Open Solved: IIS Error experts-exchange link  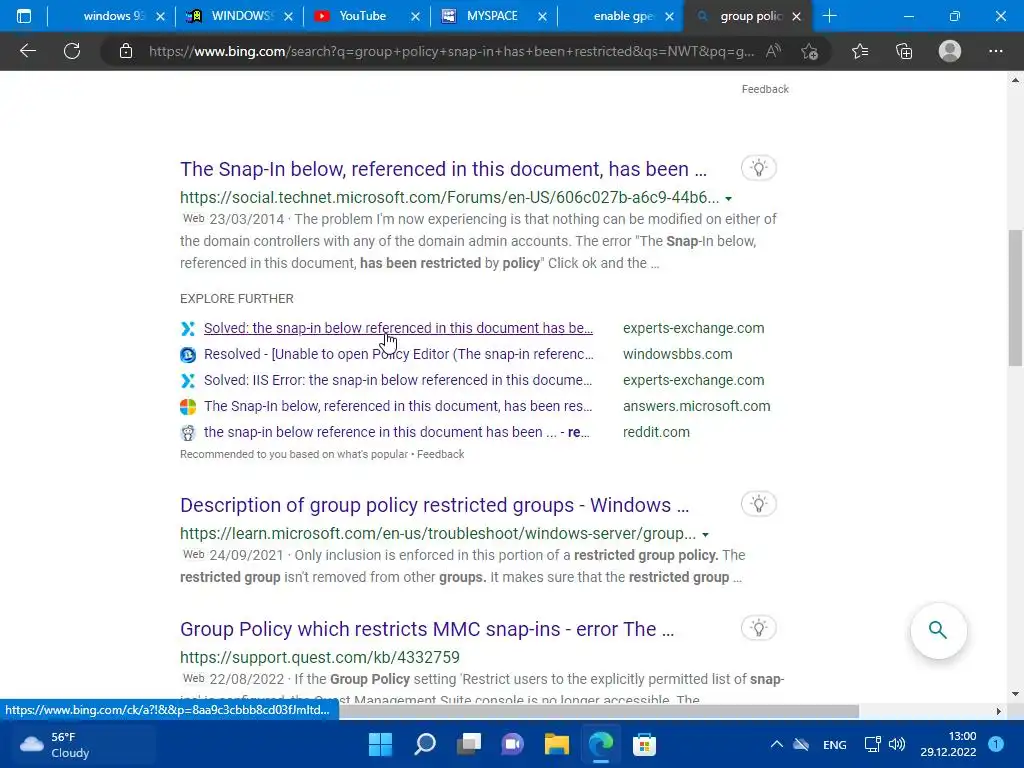click(398, 380)
